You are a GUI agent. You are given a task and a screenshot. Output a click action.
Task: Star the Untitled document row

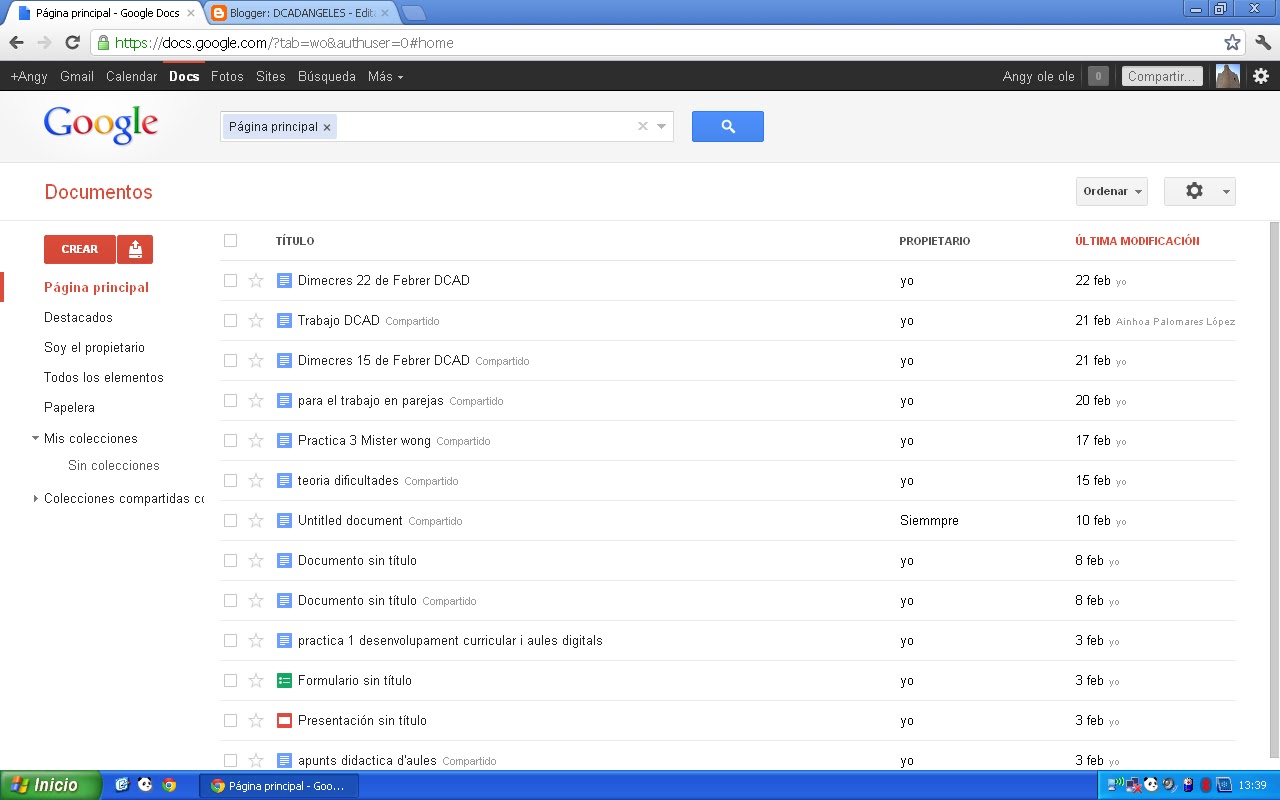[256, 520]
